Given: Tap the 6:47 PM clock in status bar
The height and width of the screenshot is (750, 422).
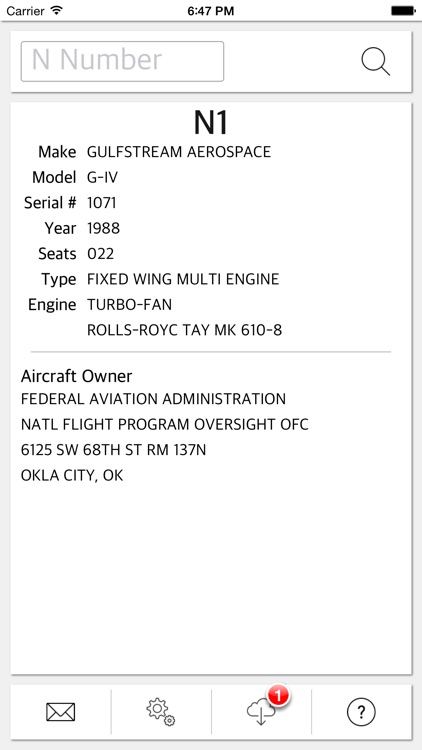Looking at the screenshot, I should (x=211, y=11).
